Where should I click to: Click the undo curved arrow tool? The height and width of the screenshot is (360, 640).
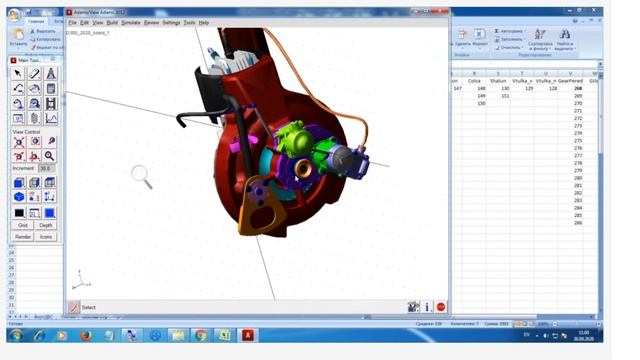click(18, 89)
